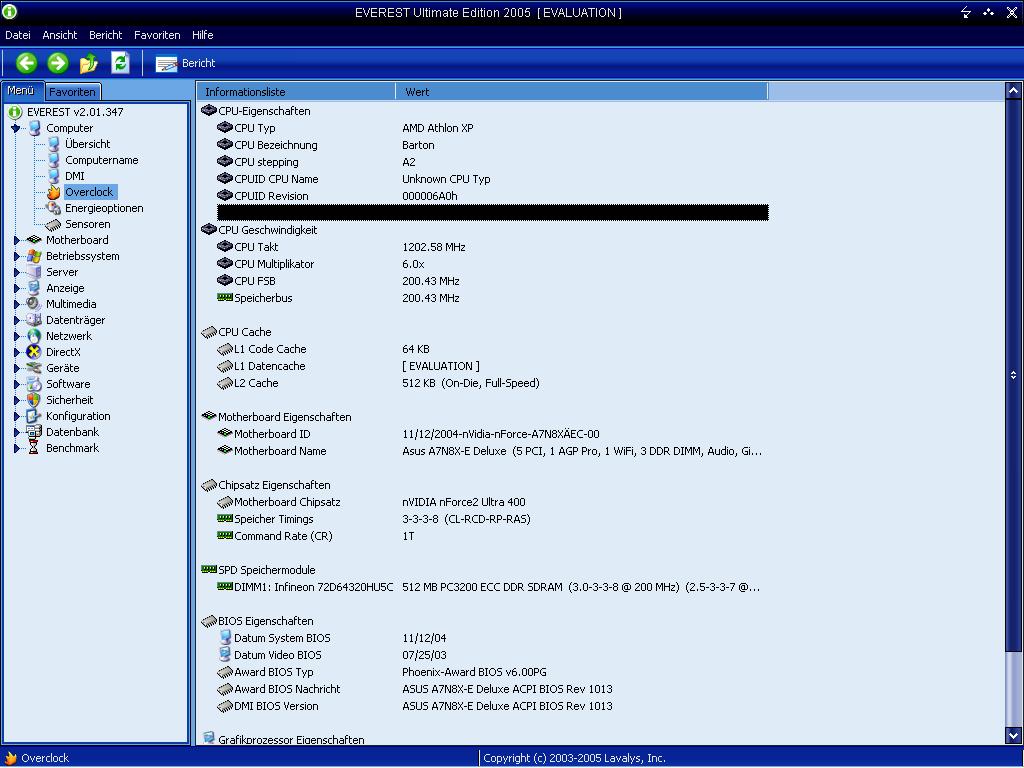Click the scrollbar up arrow
The width and height of the screenshot is (1024, 768).
pyautogui.click(x=1013, y=91)
